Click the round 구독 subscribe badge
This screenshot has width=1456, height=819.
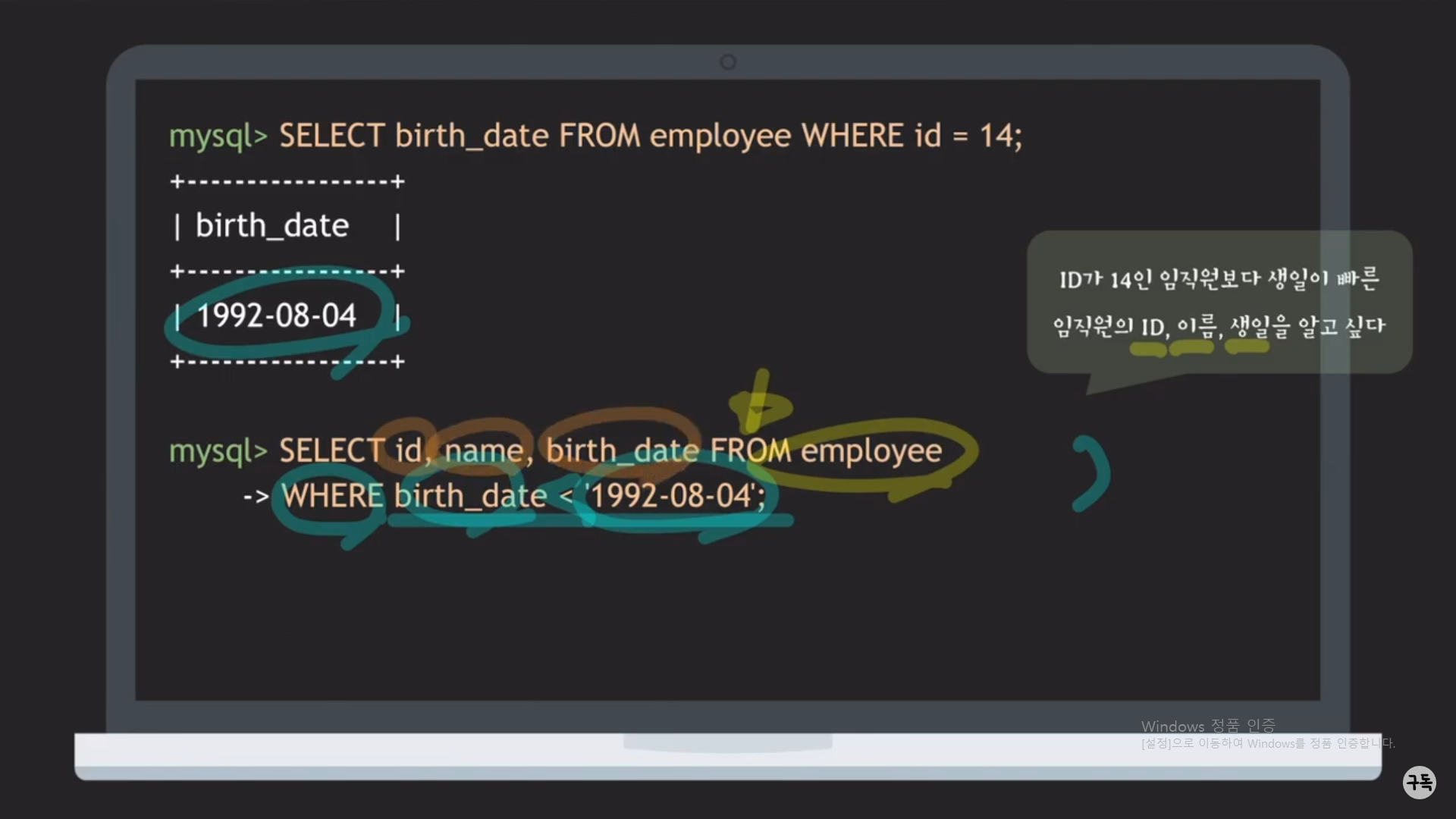pos(1419,782)
